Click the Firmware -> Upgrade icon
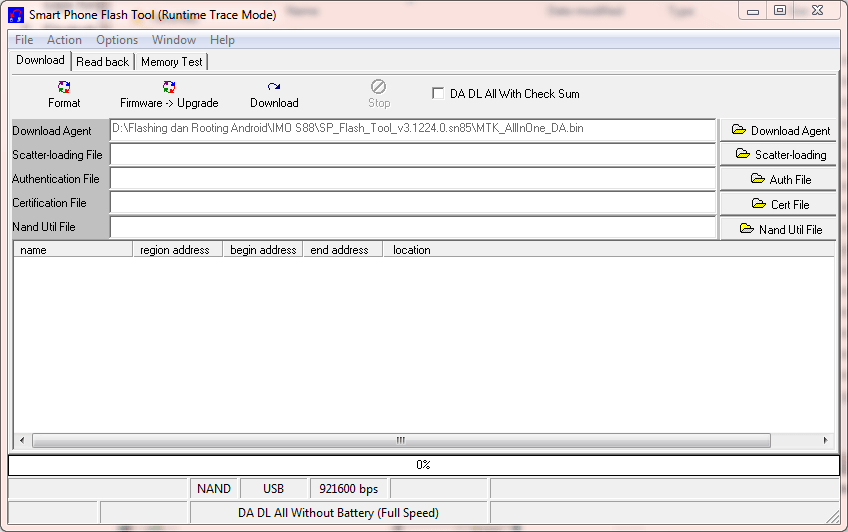 coord(169,87)
